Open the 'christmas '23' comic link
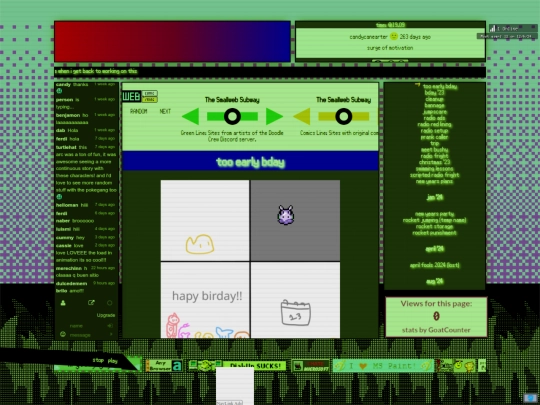The image size is (540, 405). [434, 162]
